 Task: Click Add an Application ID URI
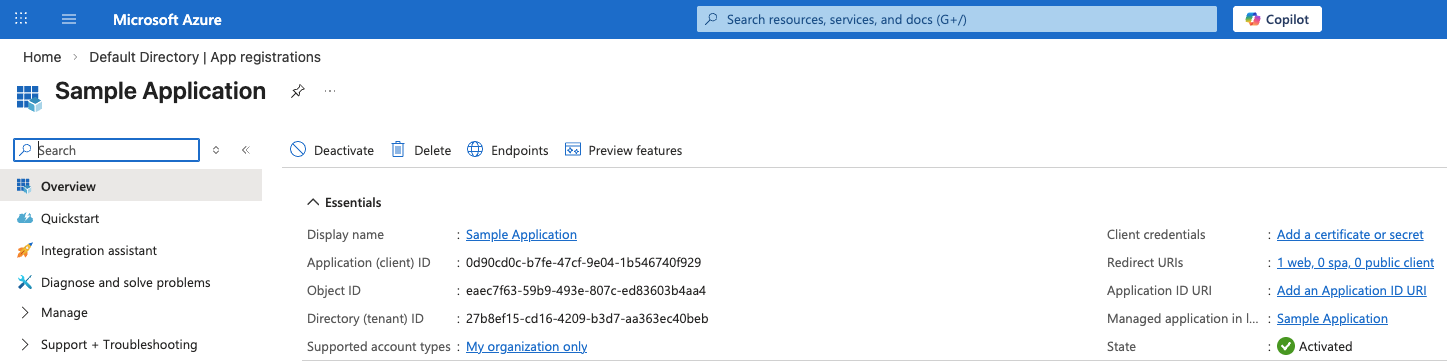(1351, 290)
